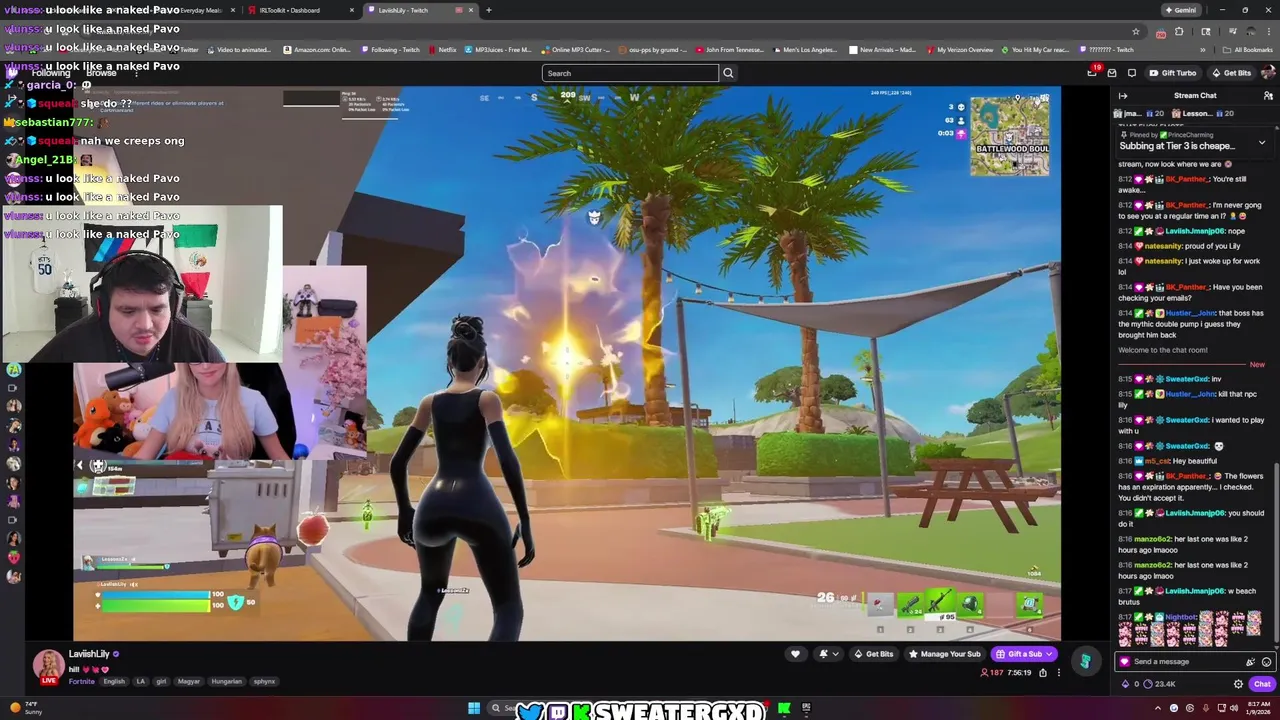Open the weather widget 74°F Sunny

click(x=24, y=708)
